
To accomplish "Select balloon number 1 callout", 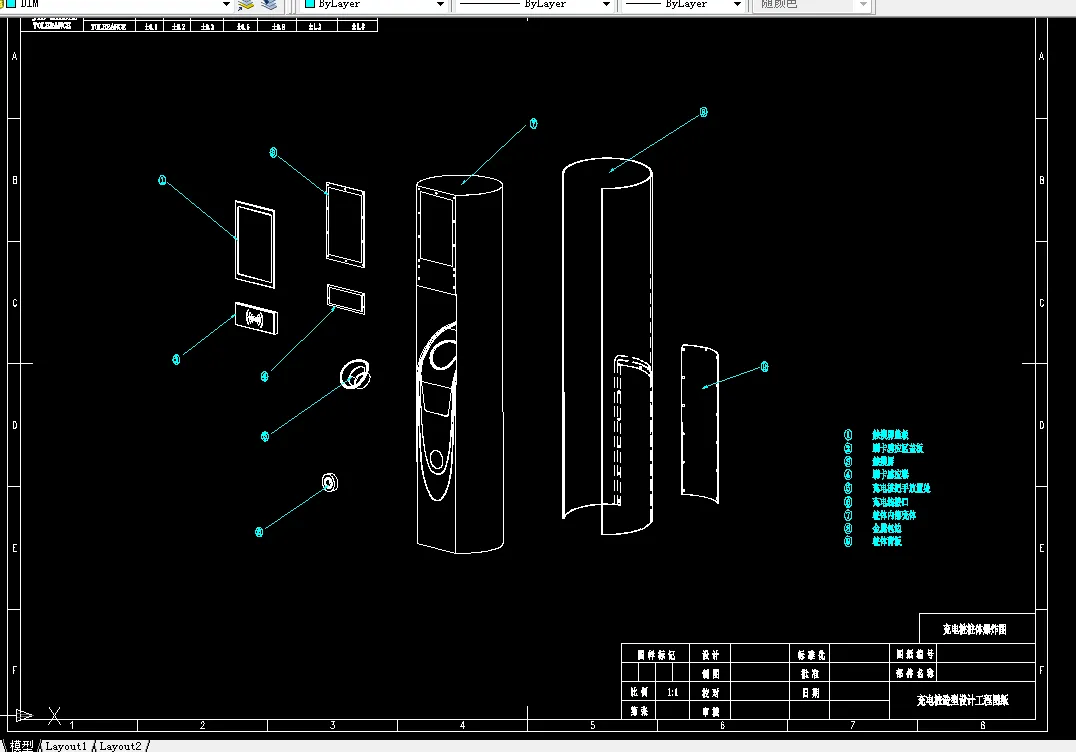I will pos(163,180).
